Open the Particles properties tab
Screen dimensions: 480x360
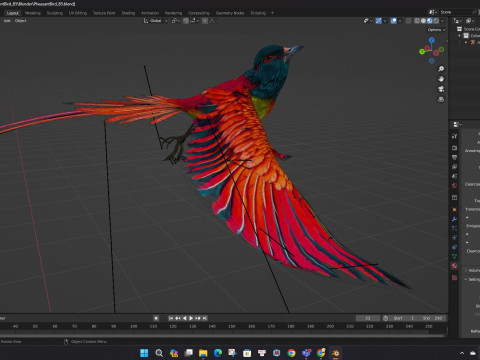(x=454, y=228)
